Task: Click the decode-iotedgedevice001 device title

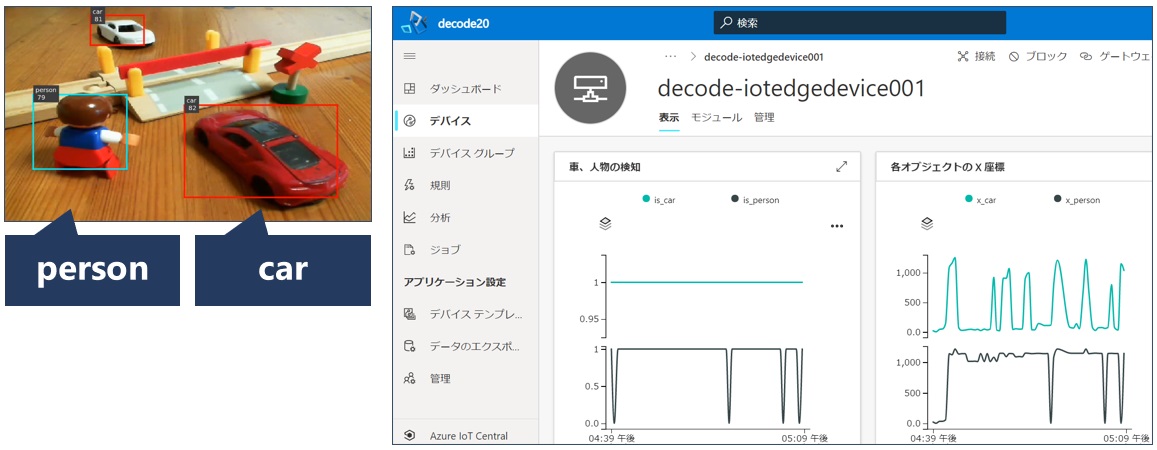Action: 791,89
